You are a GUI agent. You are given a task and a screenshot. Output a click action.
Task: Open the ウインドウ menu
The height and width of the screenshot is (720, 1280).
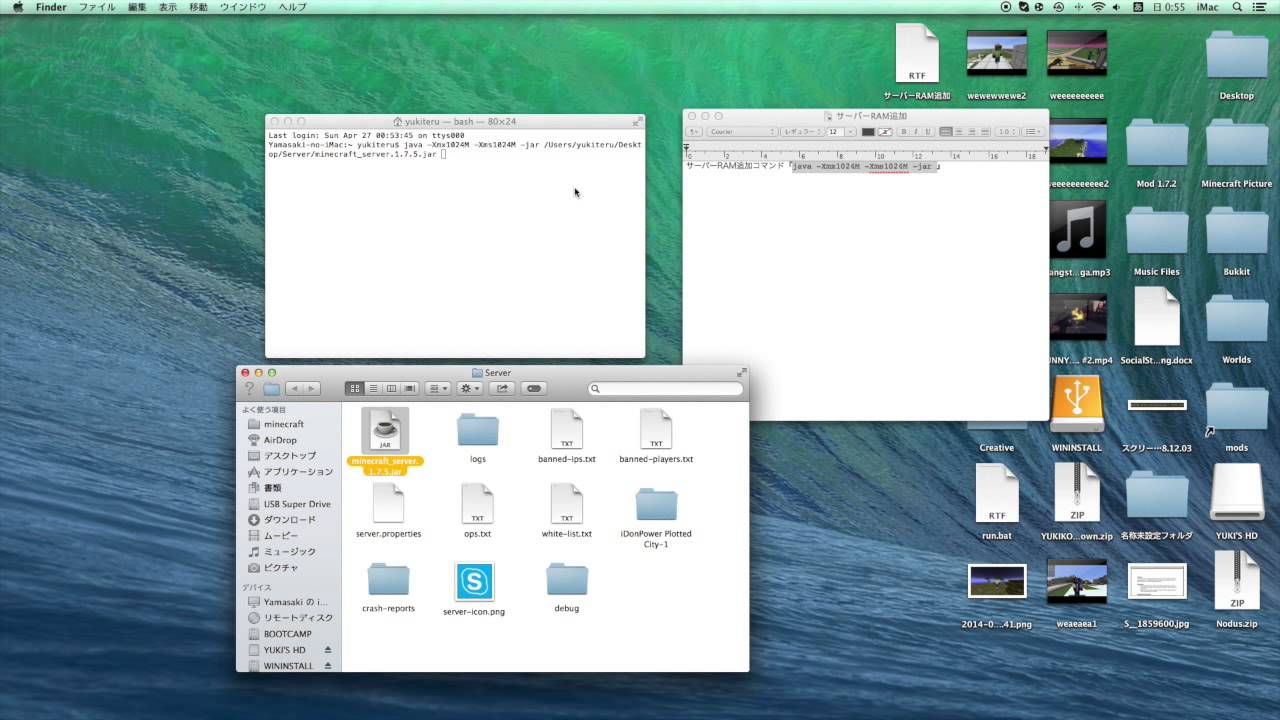coord(243,7)
